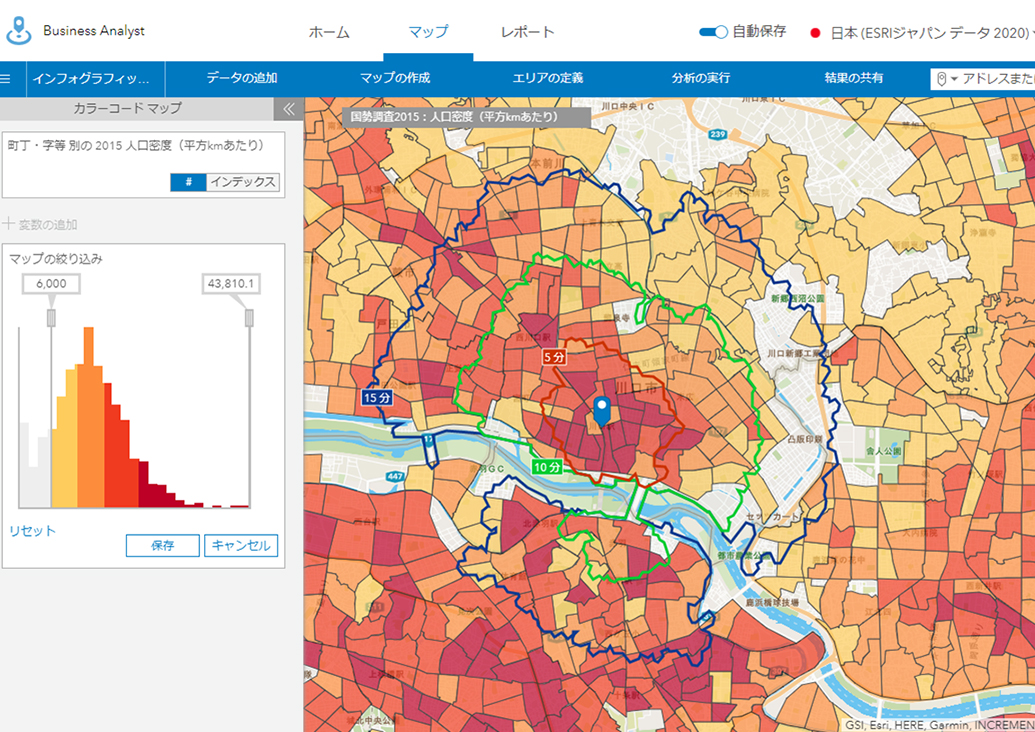
Task: Click the 10 分 drive-time label
Action: click(x=547, y=467)
